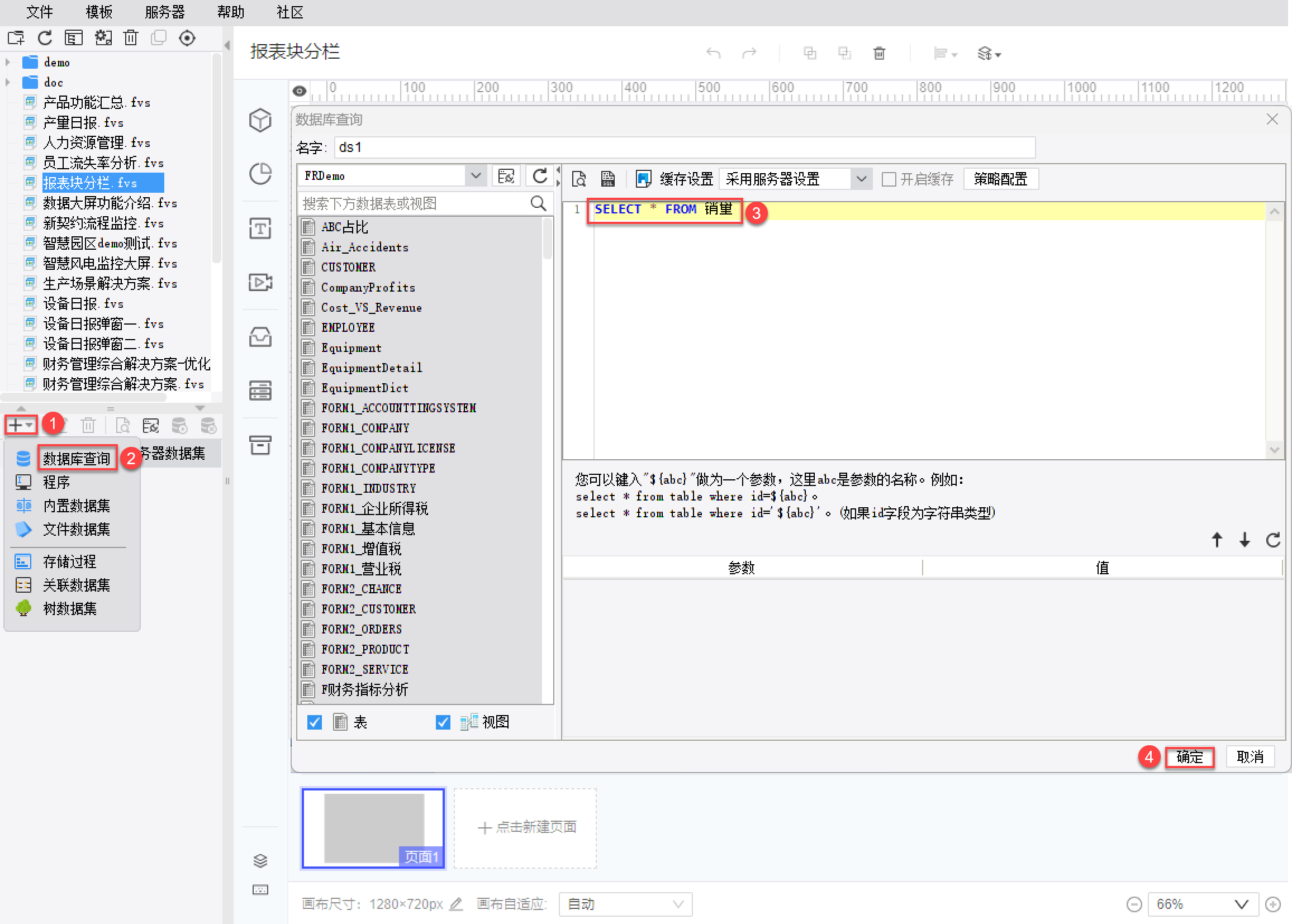Open the FRDemo connection dropdown

click(476, 177)
